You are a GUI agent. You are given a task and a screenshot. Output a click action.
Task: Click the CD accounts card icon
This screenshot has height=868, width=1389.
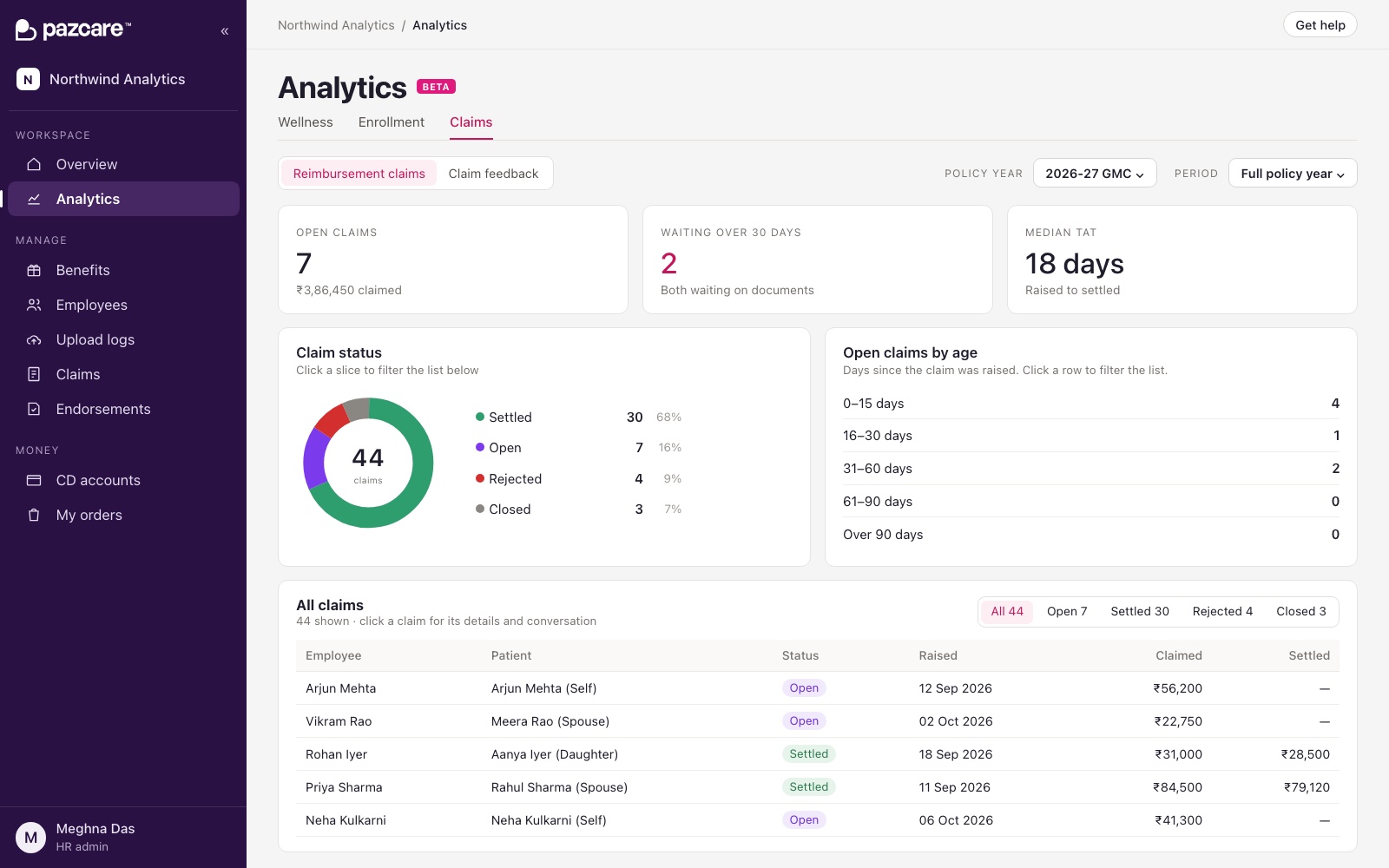pos(34,480)
